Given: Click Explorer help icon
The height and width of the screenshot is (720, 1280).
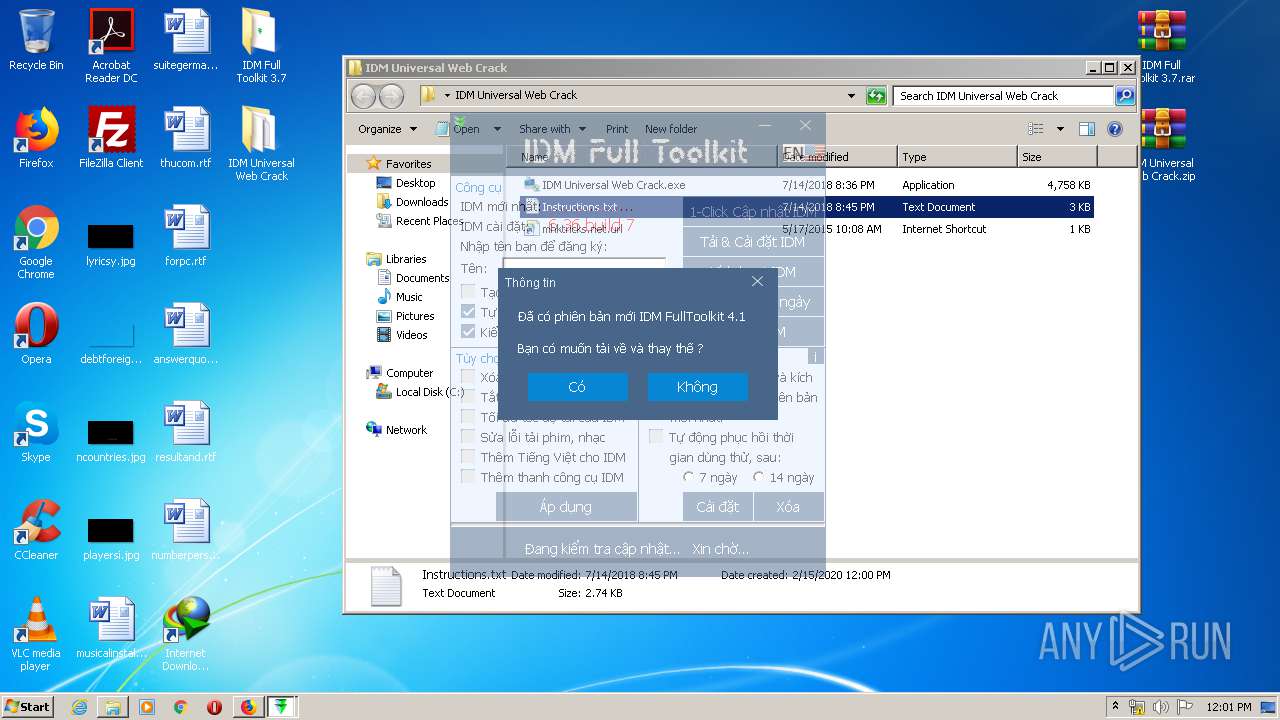Looking at the screenshot, I should click(1115, 129).
